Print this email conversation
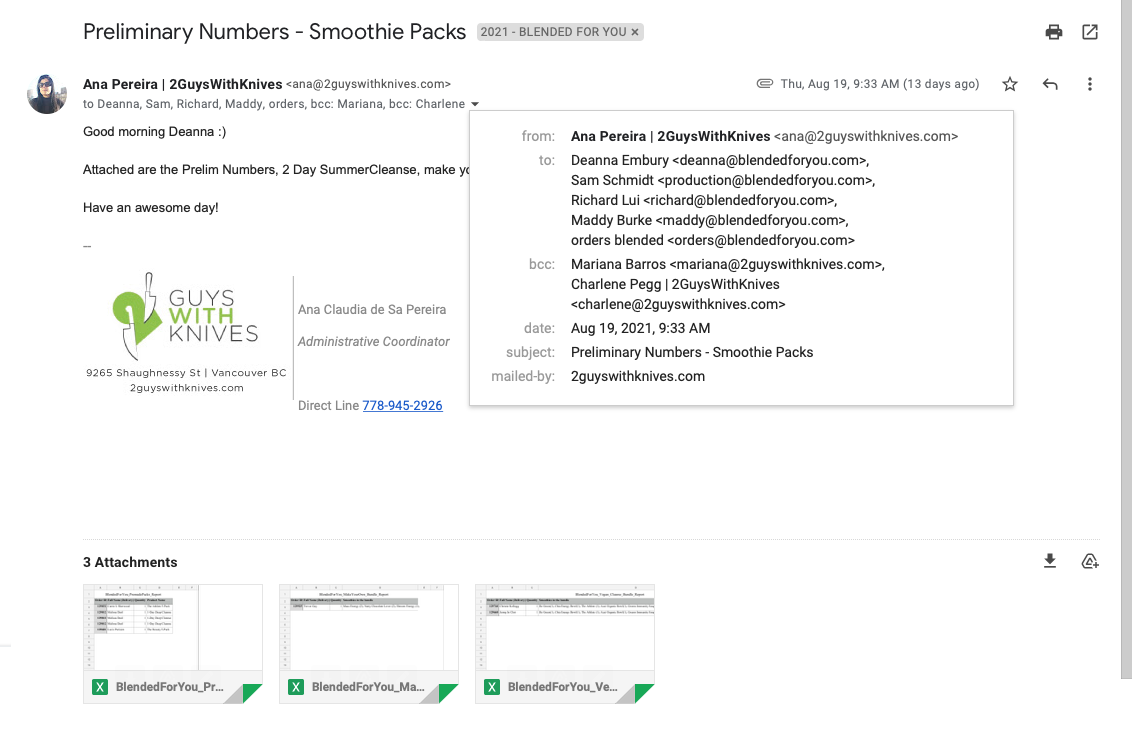Image resolution: width=1132 pixels, height=730 pixels. tap(1054, 32)
